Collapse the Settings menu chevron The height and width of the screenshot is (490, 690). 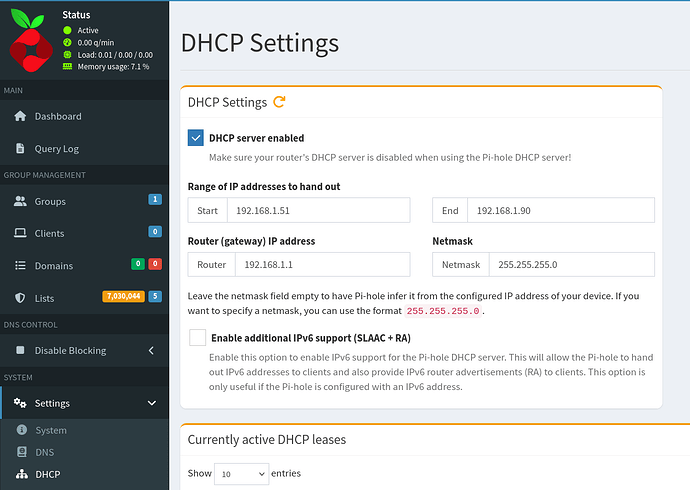(x=151, y=403)
